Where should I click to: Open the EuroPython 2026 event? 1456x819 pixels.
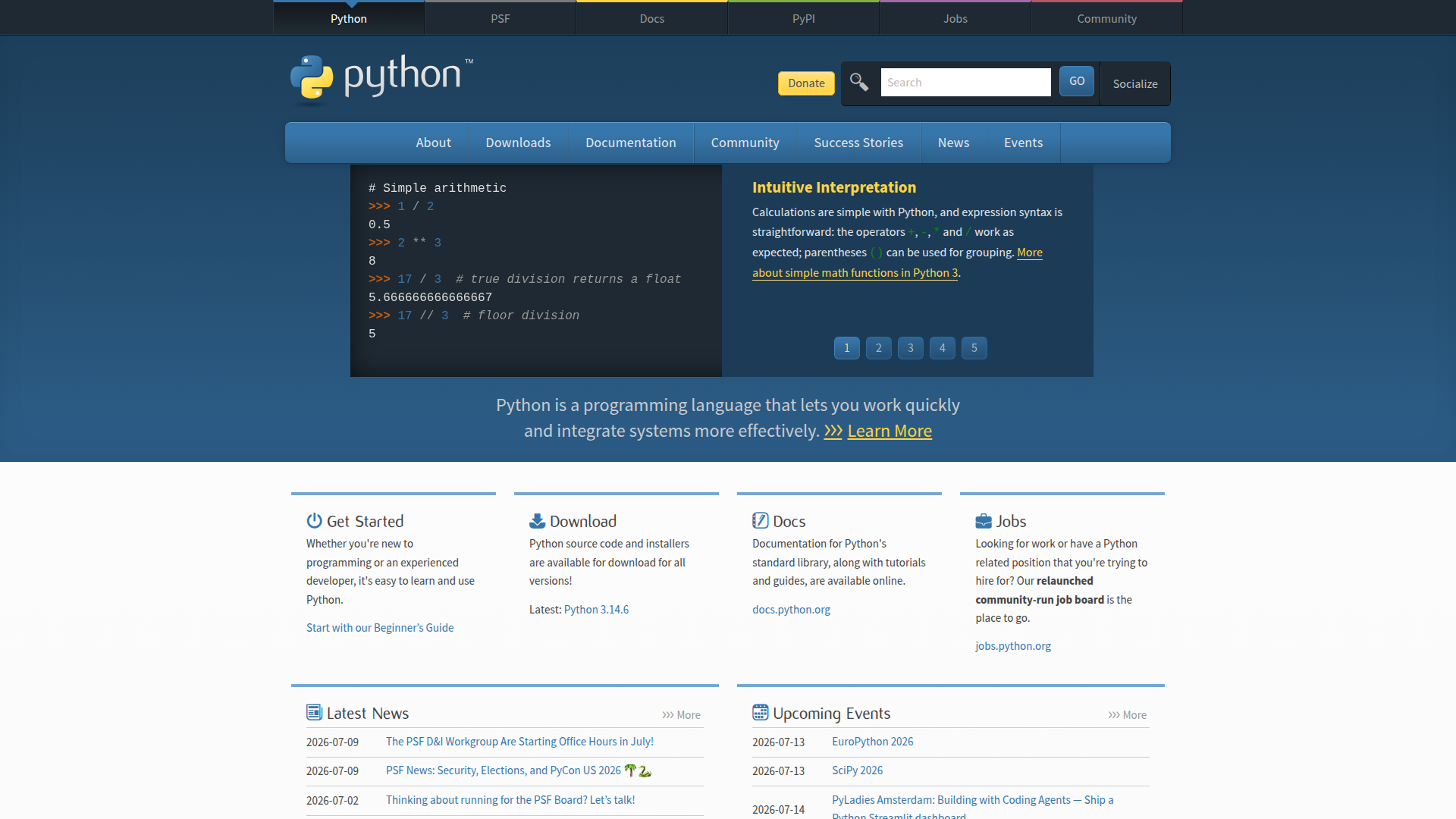[872, 742]
